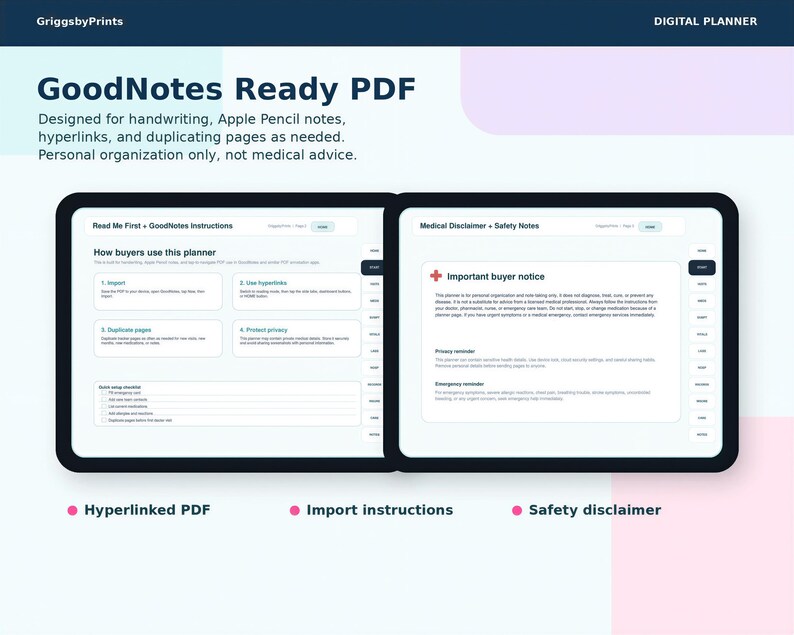
Task: Open VITALS side tab on Medical Disclaimer page
Action: click(702, 334)
